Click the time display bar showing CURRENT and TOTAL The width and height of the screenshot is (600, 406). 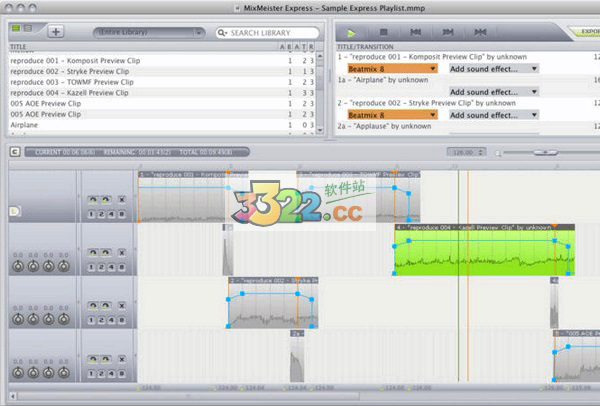(x=137, y=152)
